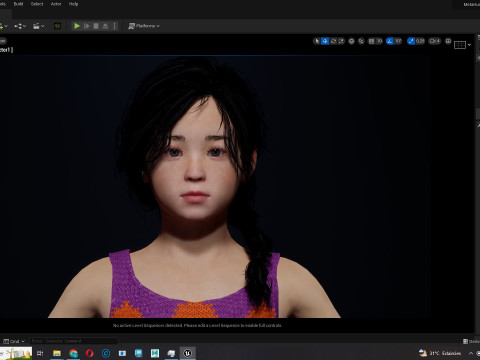Choose the Select objects cursor tool
This screenshot has height=360, width=480.
(317, 41)
